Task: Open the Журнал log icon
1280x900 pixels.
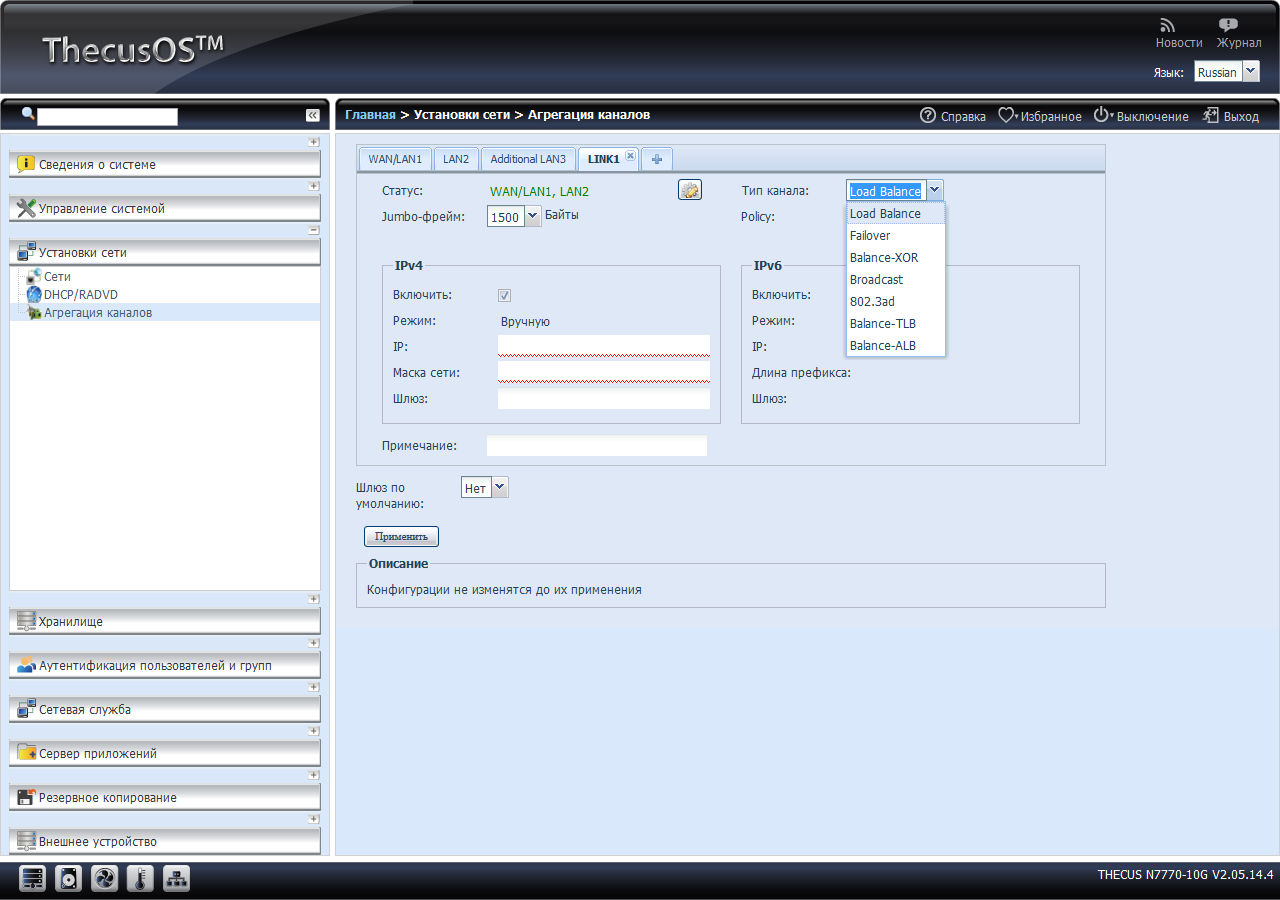Action: tap(1228, 25)
